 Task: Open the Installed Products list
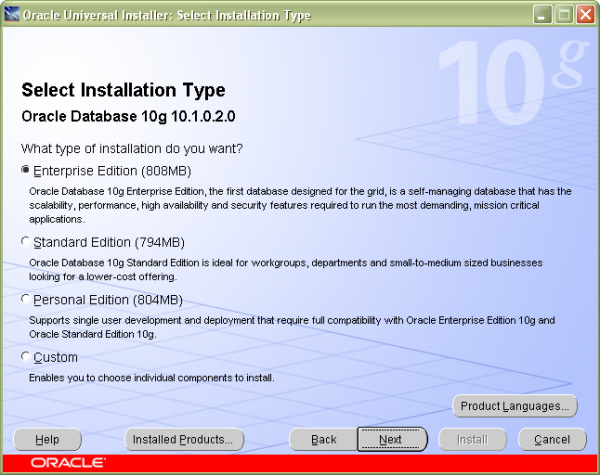pos(184,439)
